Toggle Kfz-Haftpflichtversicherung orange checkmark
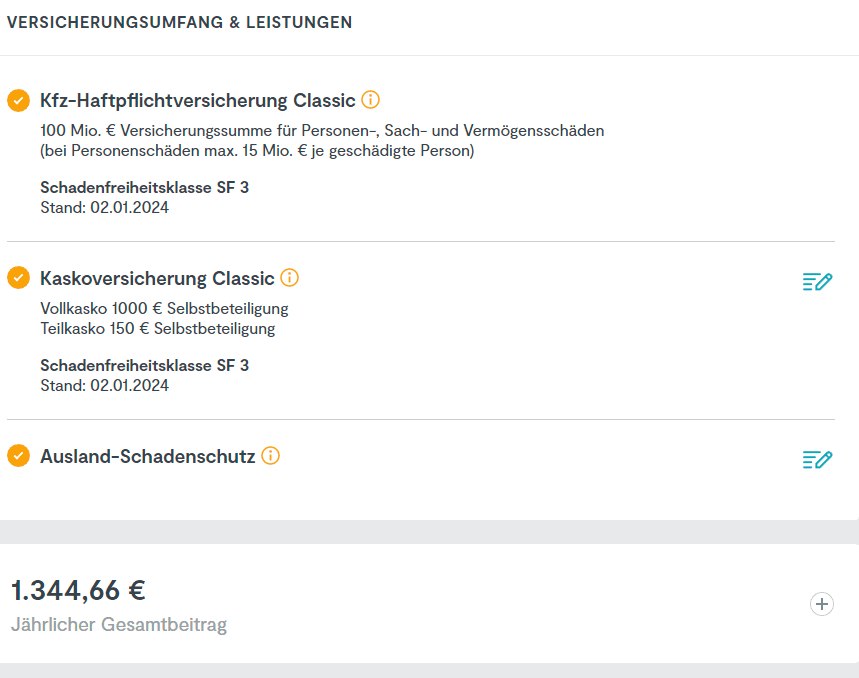Screen dimensions: 859x678 click(19, 100)
